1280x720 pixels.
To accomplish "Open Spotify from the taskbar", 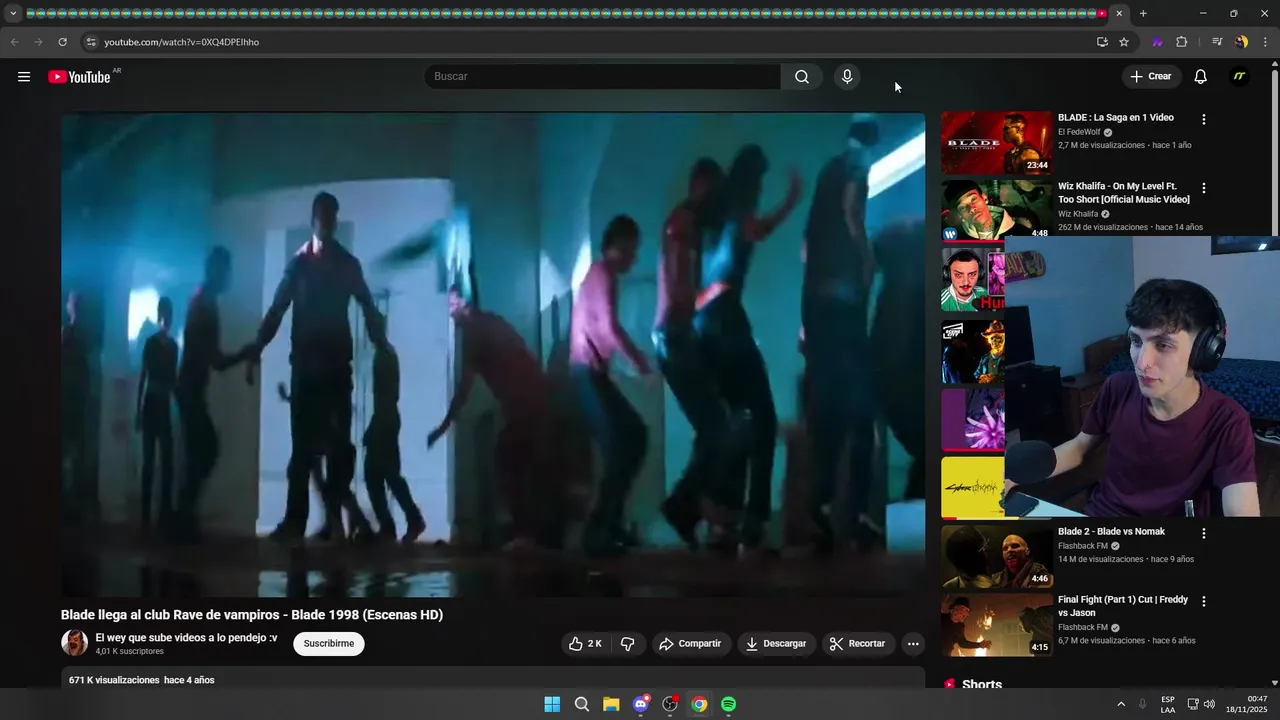I will coord(729,704).
